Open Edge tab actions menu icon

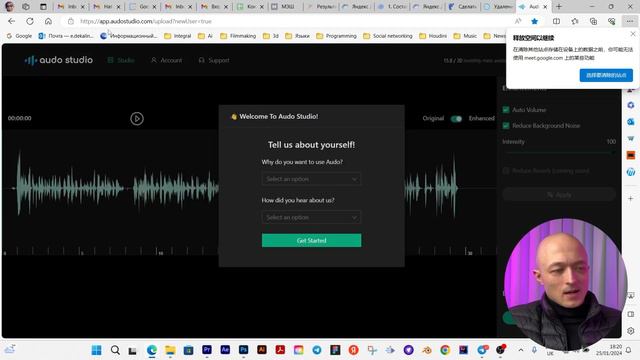click(x=43, y=7)
